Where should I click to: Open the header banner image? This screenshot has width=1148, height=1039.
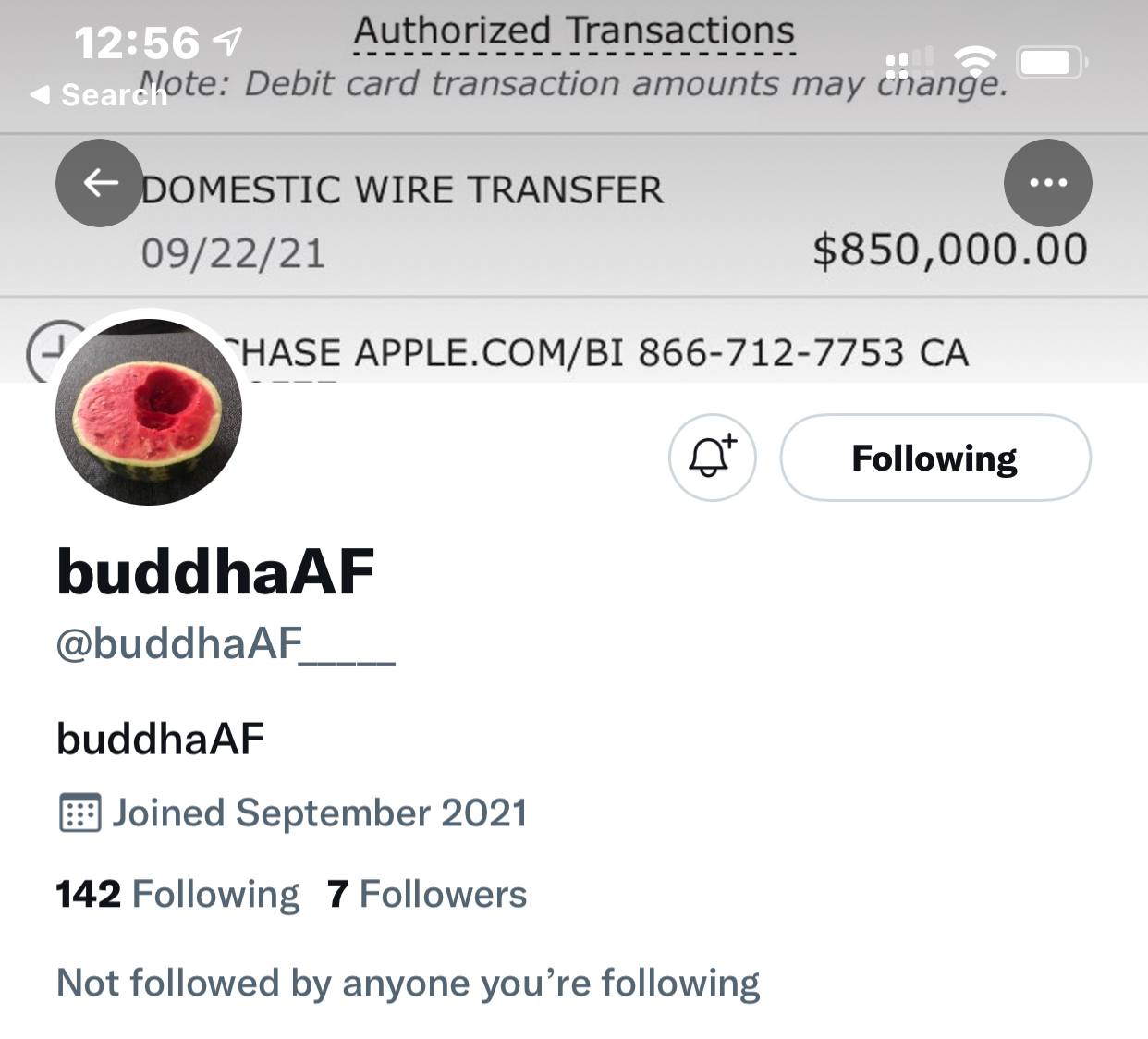[574, 191]
